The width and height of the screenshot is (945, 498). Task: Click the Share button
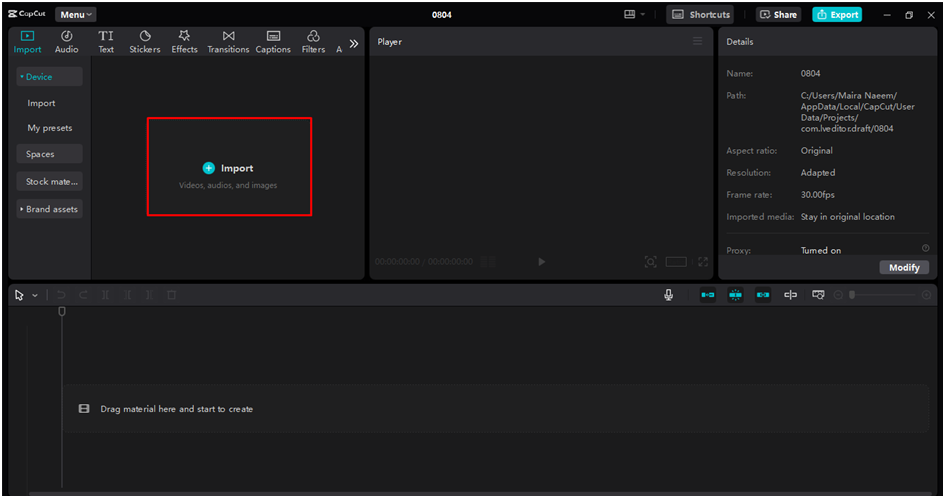coord(778,14)
